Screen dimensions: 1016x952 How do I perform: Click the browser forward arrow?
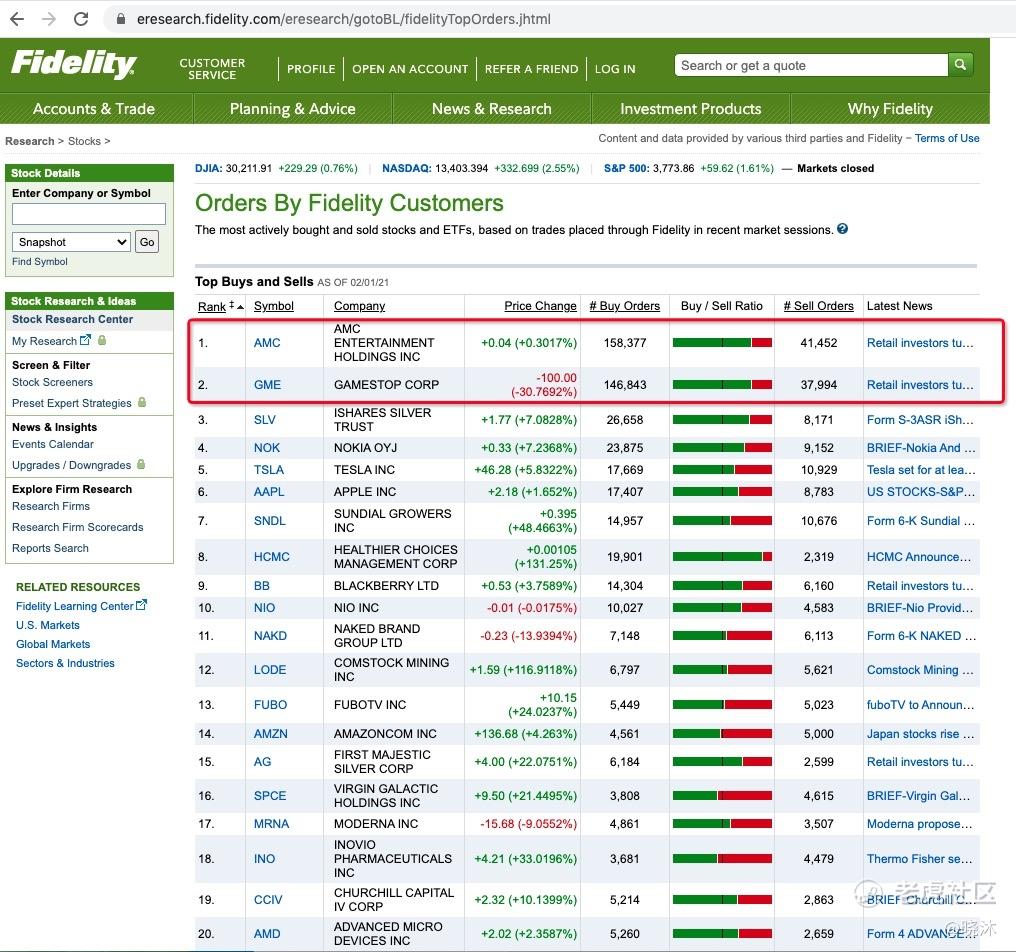click(x=49, y=19)
